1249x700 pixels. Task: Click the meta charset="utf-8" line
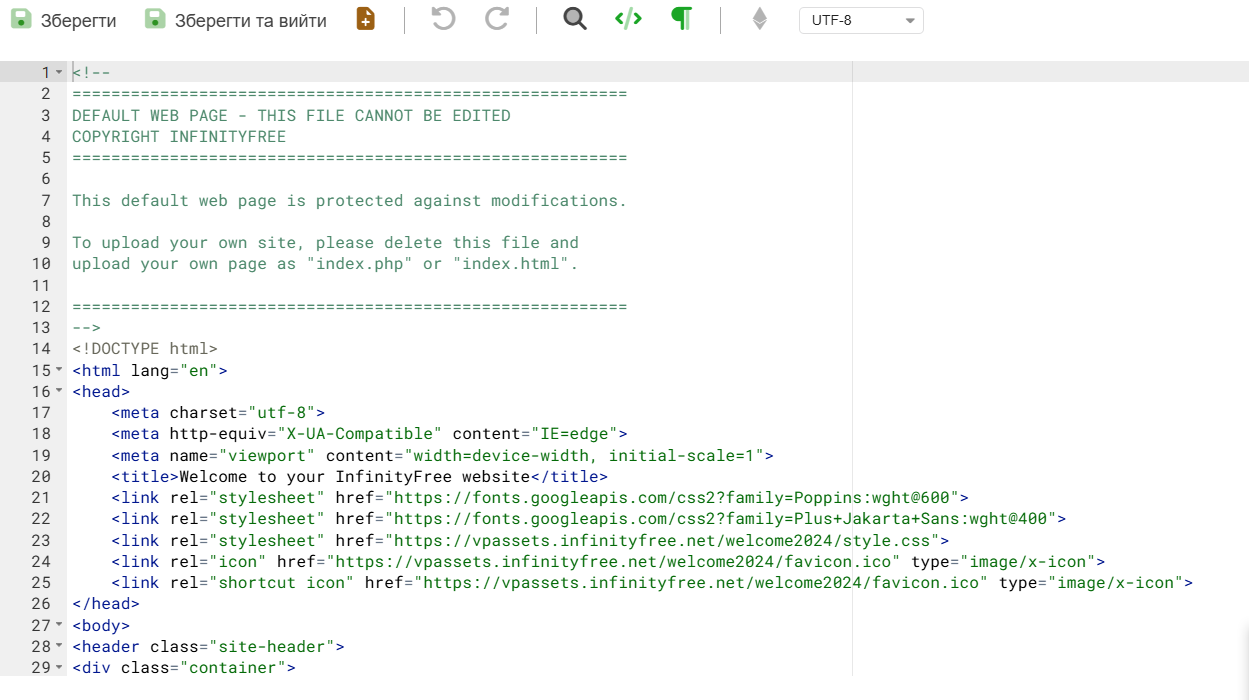pos(218,412)
